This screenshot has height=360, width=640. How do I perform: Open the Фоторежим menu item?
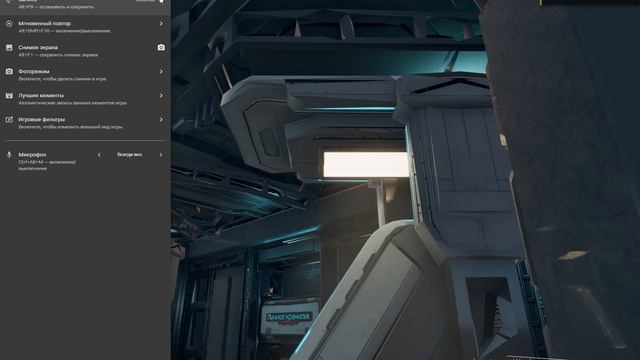click(x=85, y=75)
